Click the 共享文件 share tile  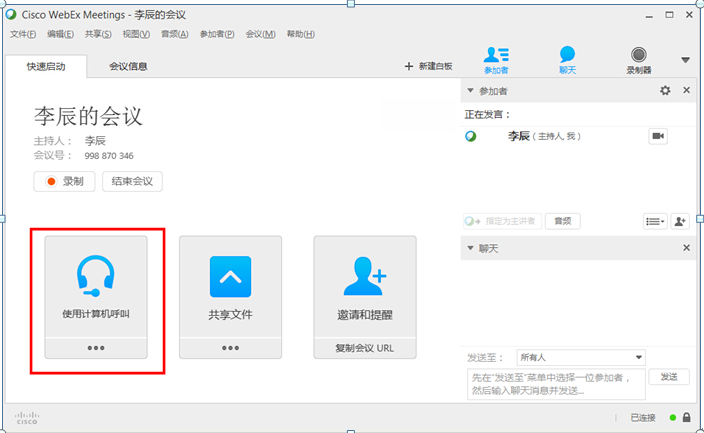pyautogui.click(x=230, y=286)
